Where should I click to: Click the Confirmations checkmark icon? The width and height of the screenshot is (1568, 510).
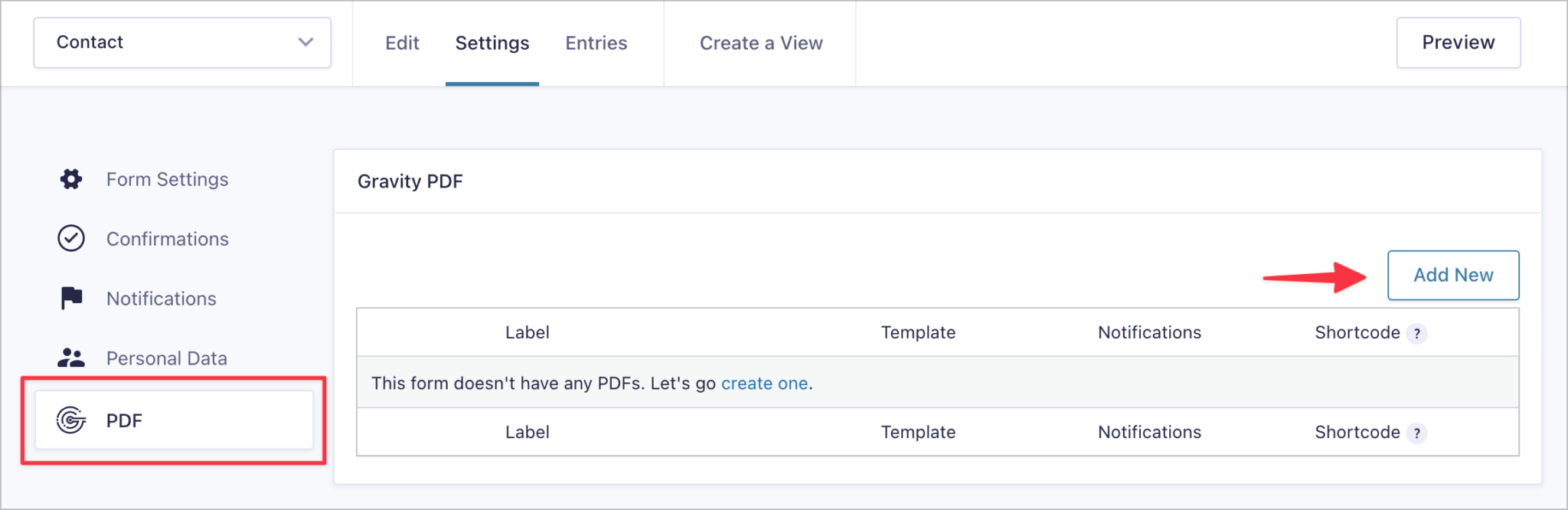70,238
